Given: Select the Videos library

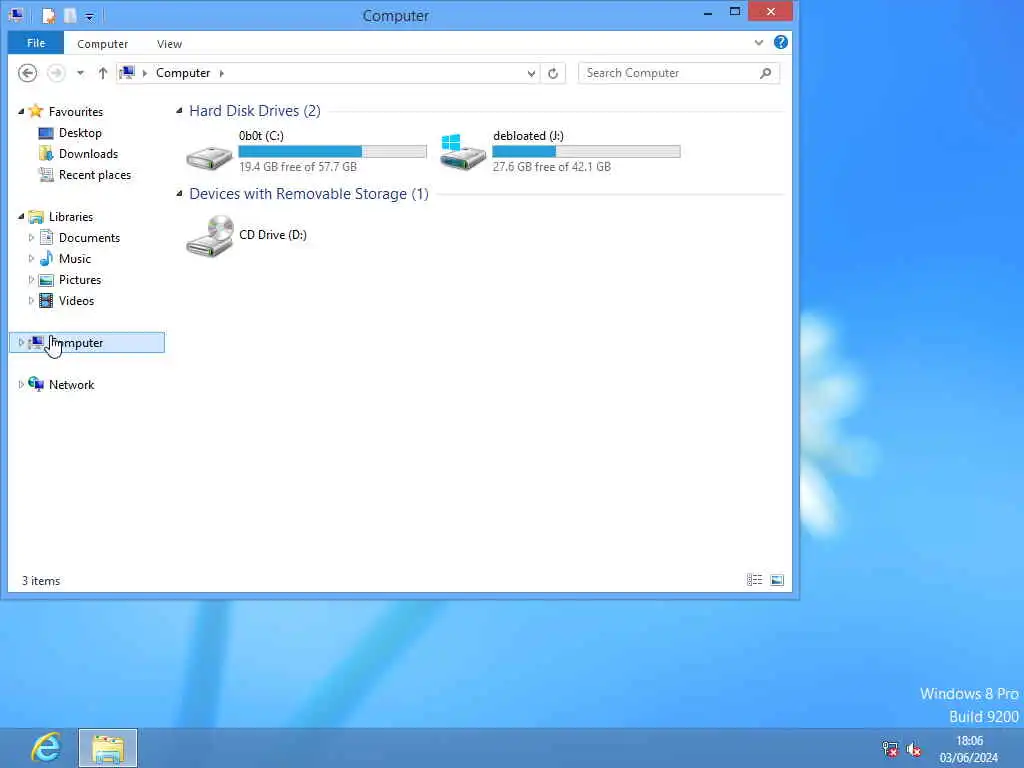Looking at the screenshot, I should (x=76, y=300).
